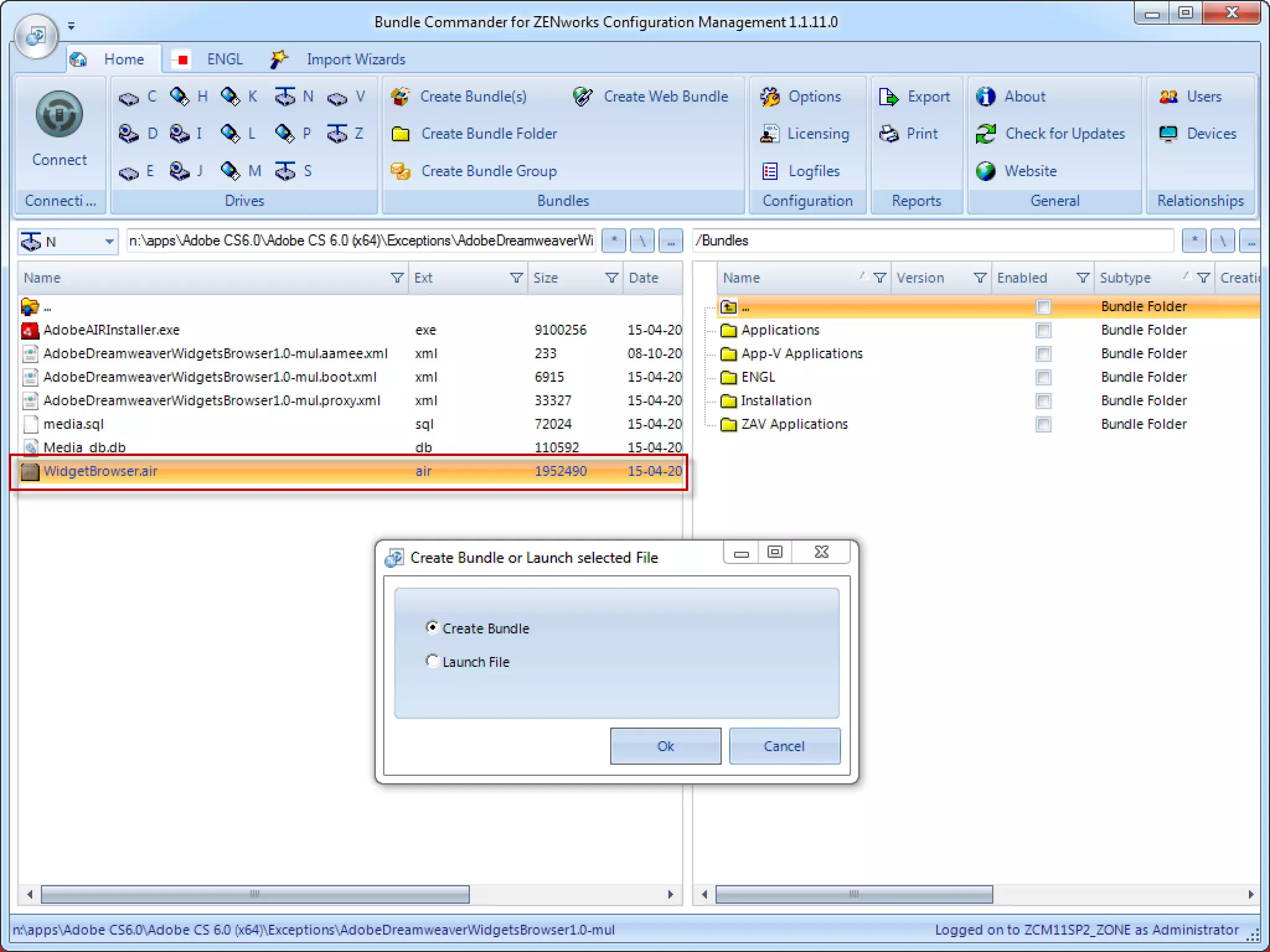Open drive M in the Drives group
Image resolution: width=1270 pixels, height=952 pixels.
241,171
